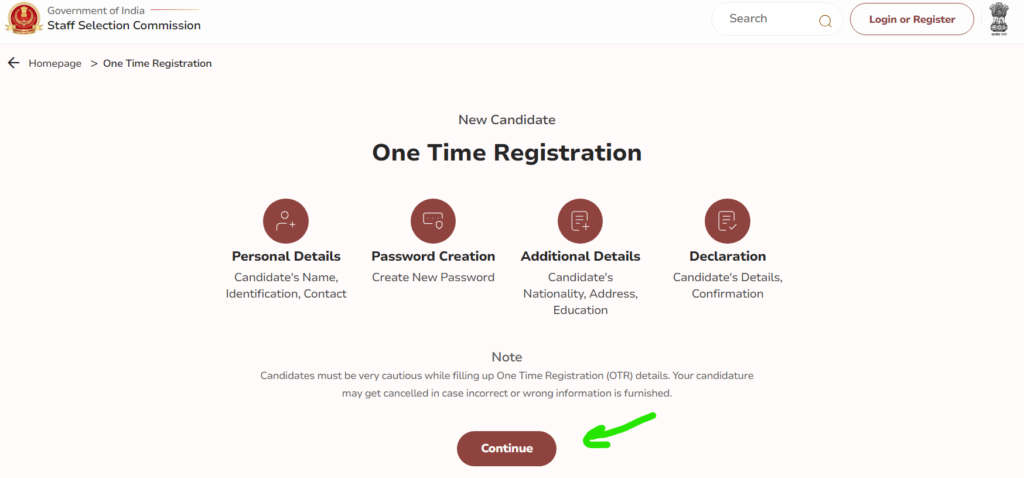The width and height of the screenshot is (1024, 478).
Task: Click the national emblem icon at top right
Action: 999,19
